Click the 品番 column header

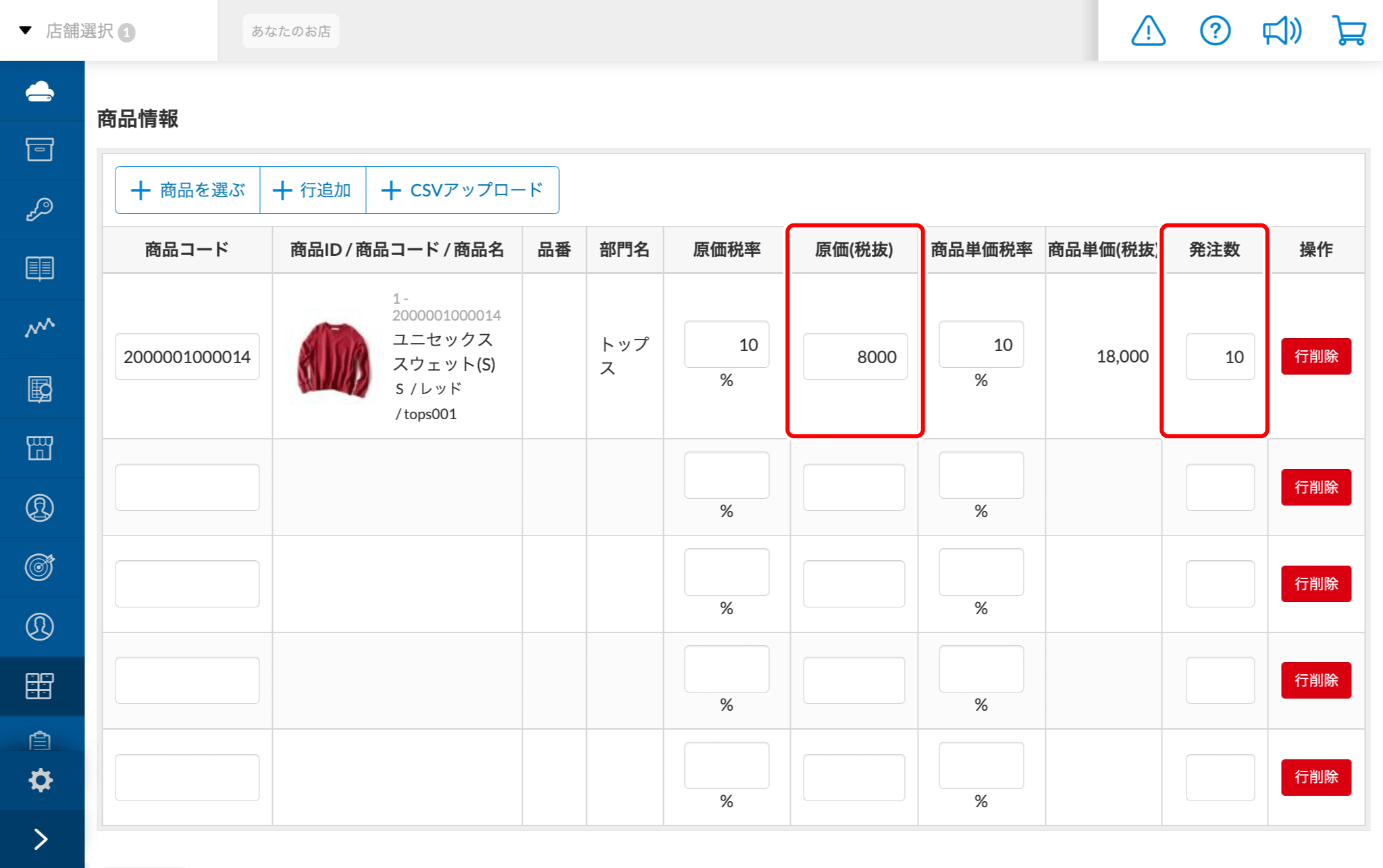[554, 250]
